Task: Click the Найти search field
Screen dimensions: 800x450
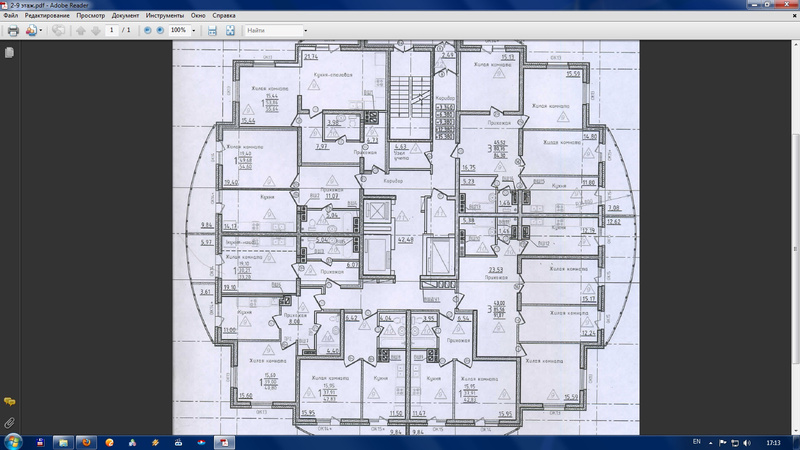Action: 274,31
